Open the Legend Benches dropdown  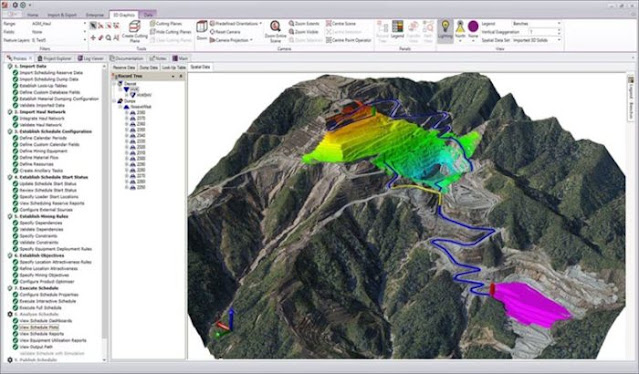559,24
